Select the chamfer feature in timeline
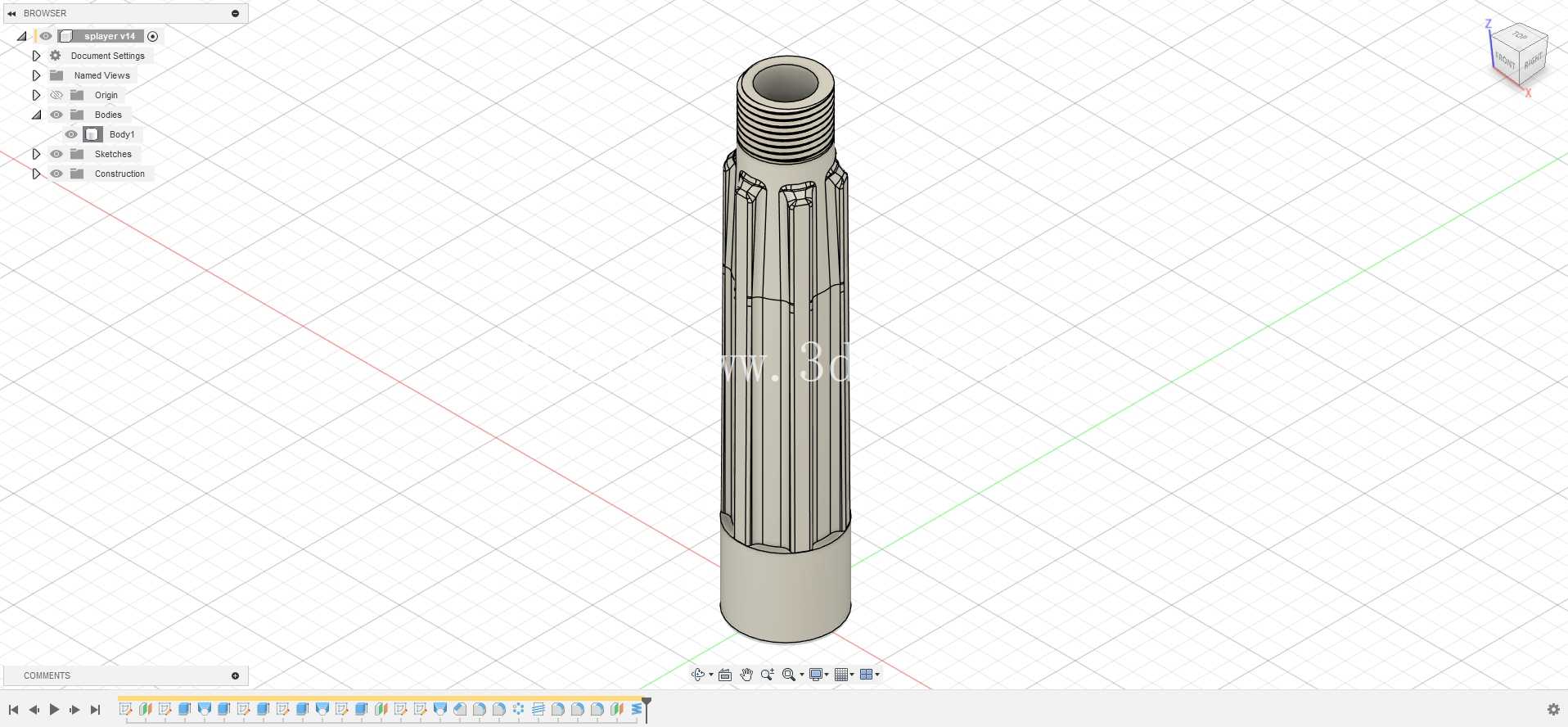This screenshot has height=727, width=1568. [x=459, y=709]
